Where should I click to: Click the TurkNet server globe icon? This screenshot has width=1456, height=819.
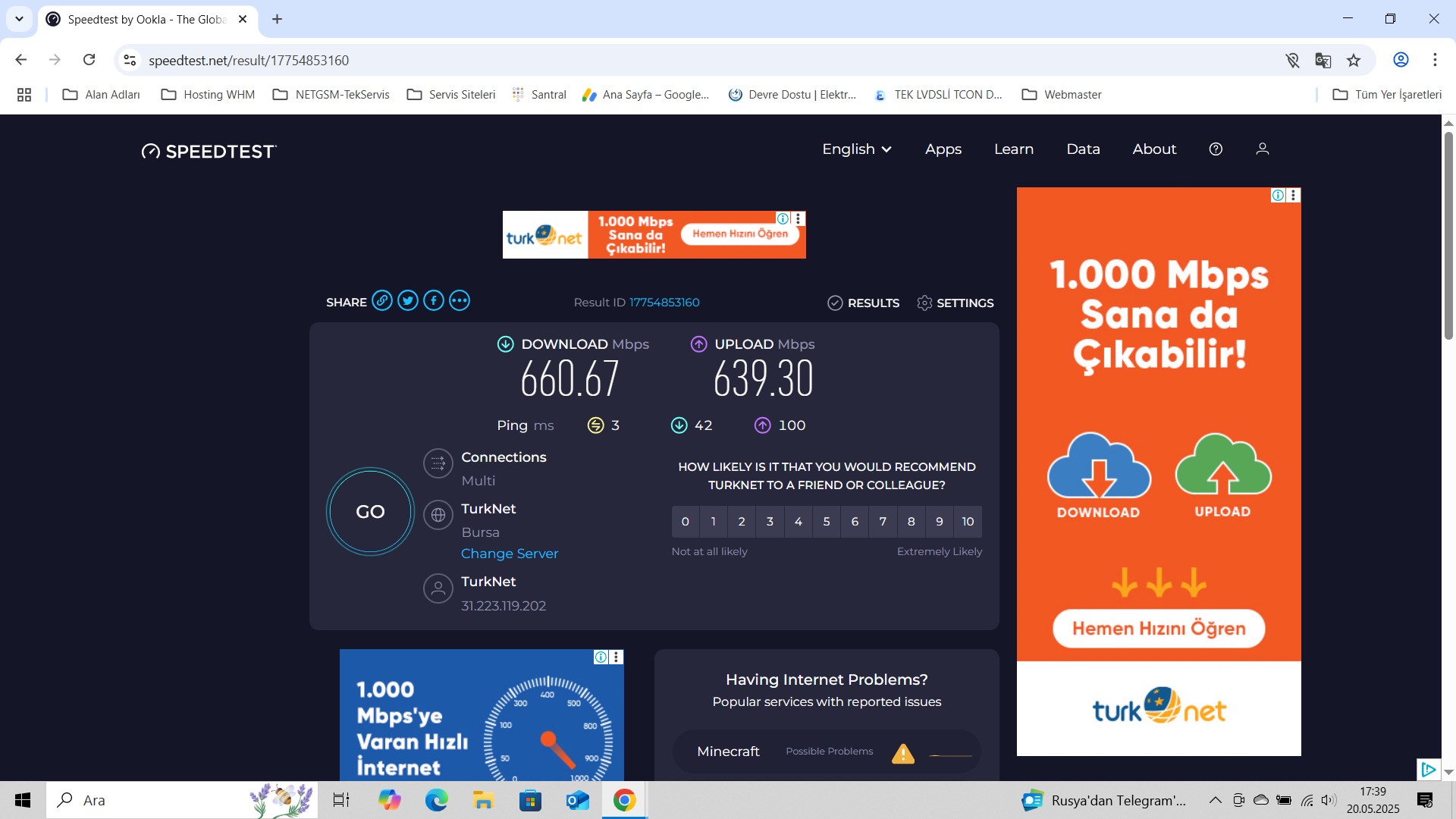pyautogui.click(x=438, y=516)
